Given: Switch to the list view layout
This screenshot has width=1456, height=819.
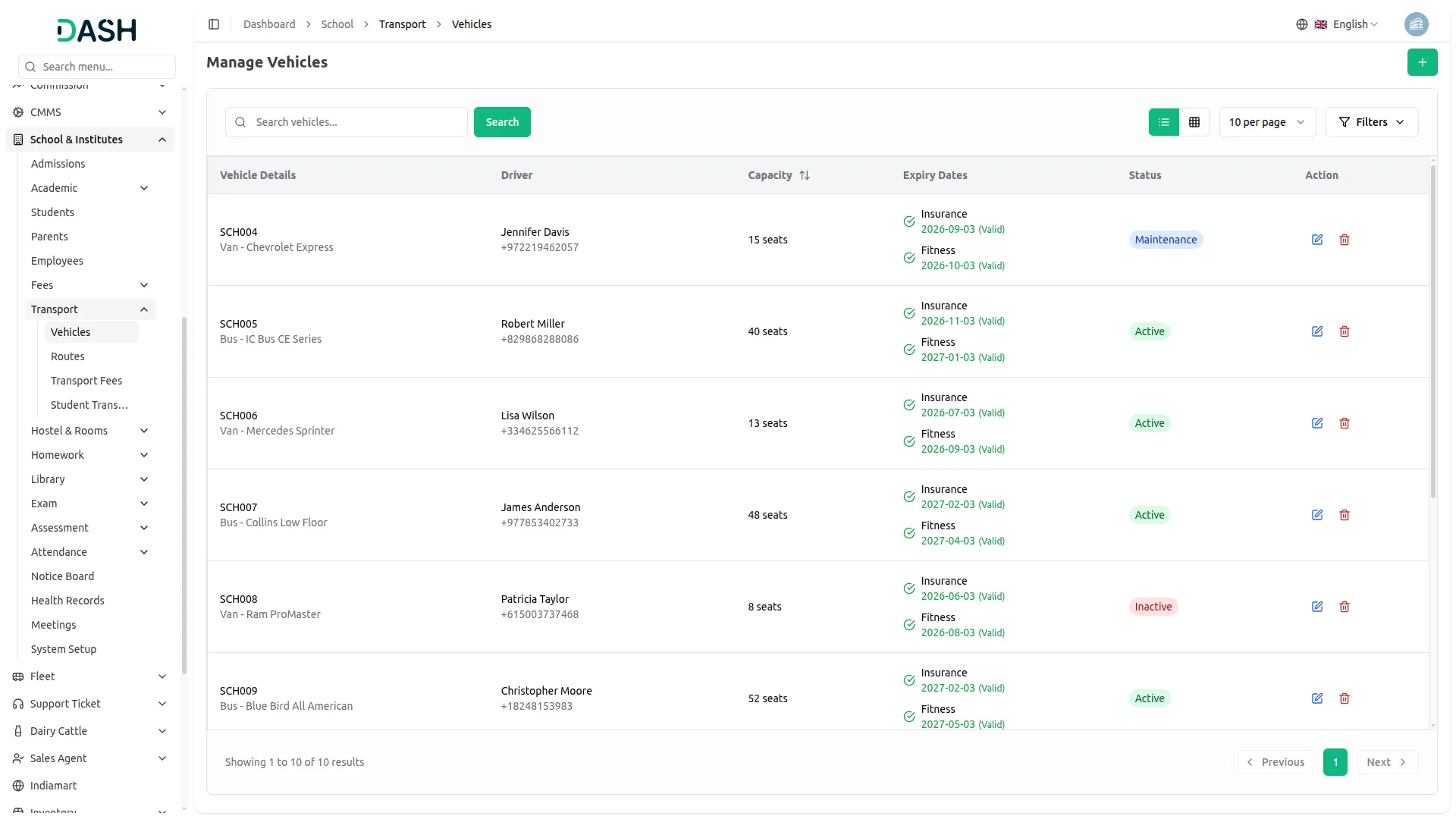Looking at the screenshot, I should pyautogui.click(x=1163, y=122).
